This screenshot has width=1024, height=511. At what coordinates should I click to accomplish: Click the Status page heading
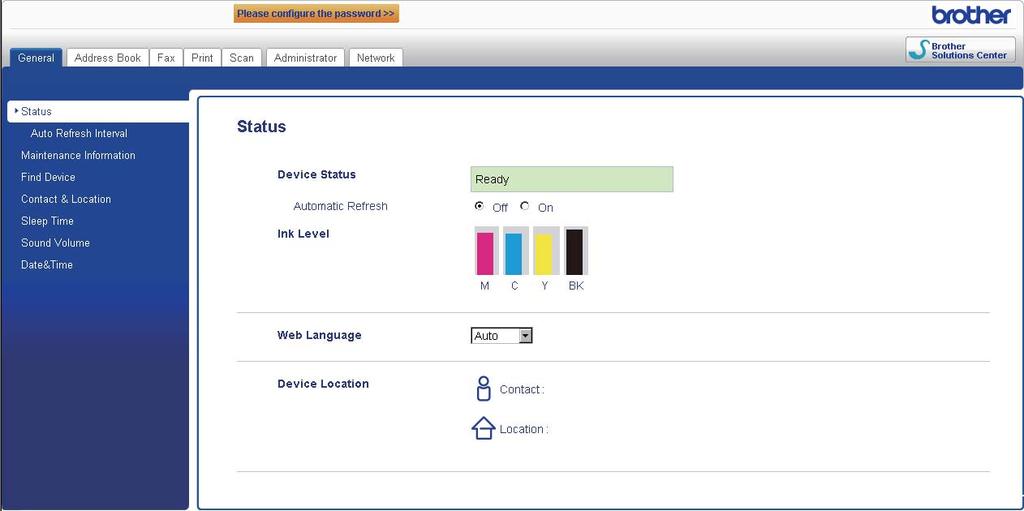click(261, 127)
